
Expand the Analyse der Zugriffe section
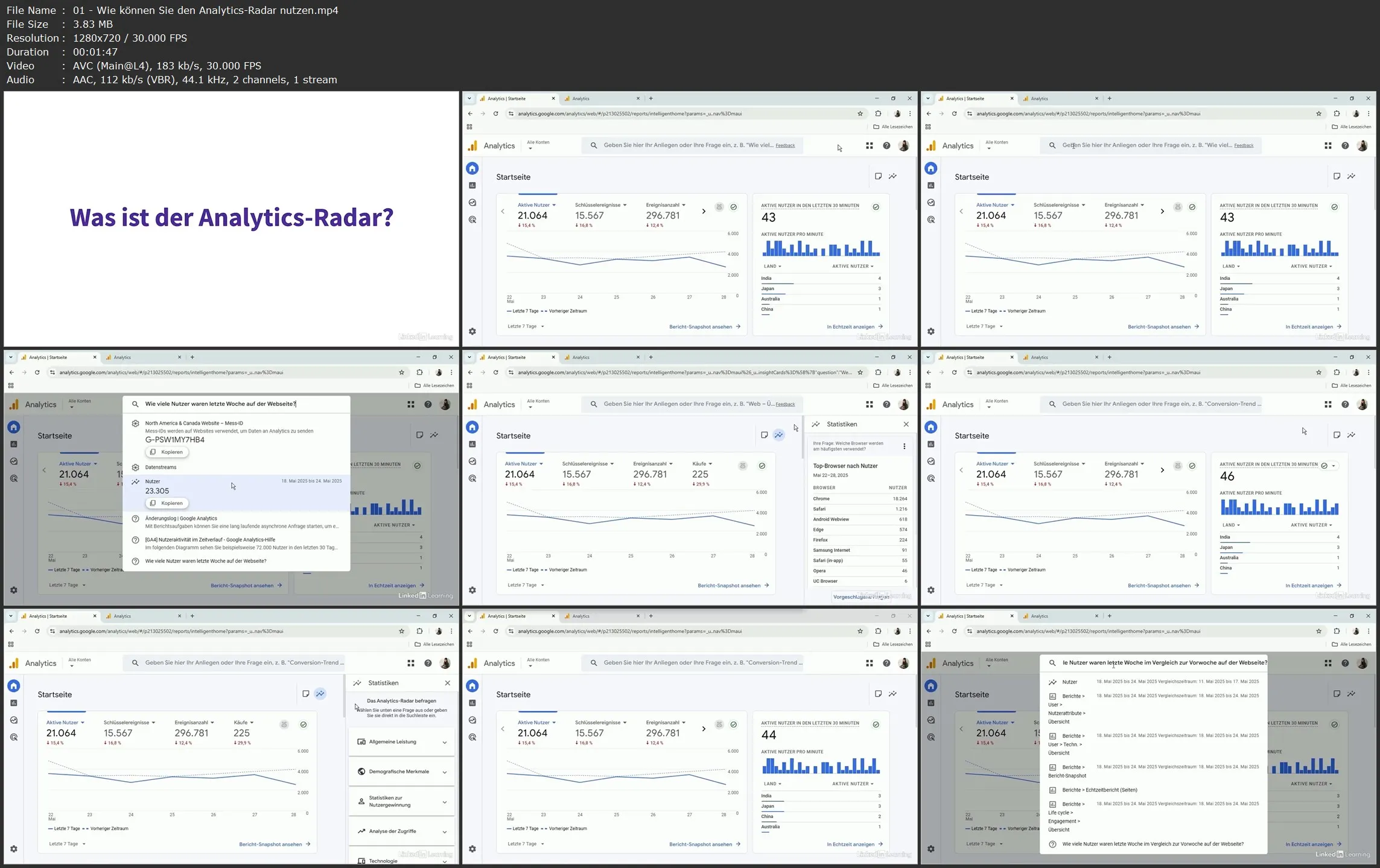tap(402, 832)
